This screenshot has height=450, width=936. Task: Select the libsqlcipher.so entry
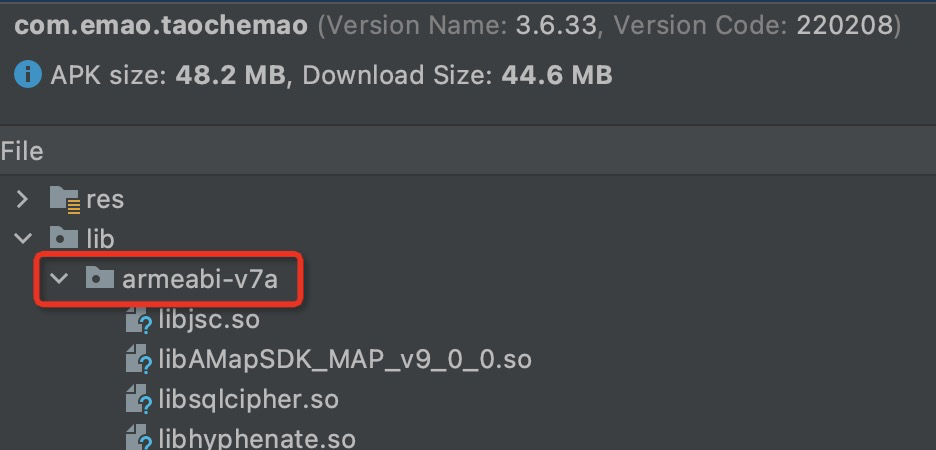248,400
